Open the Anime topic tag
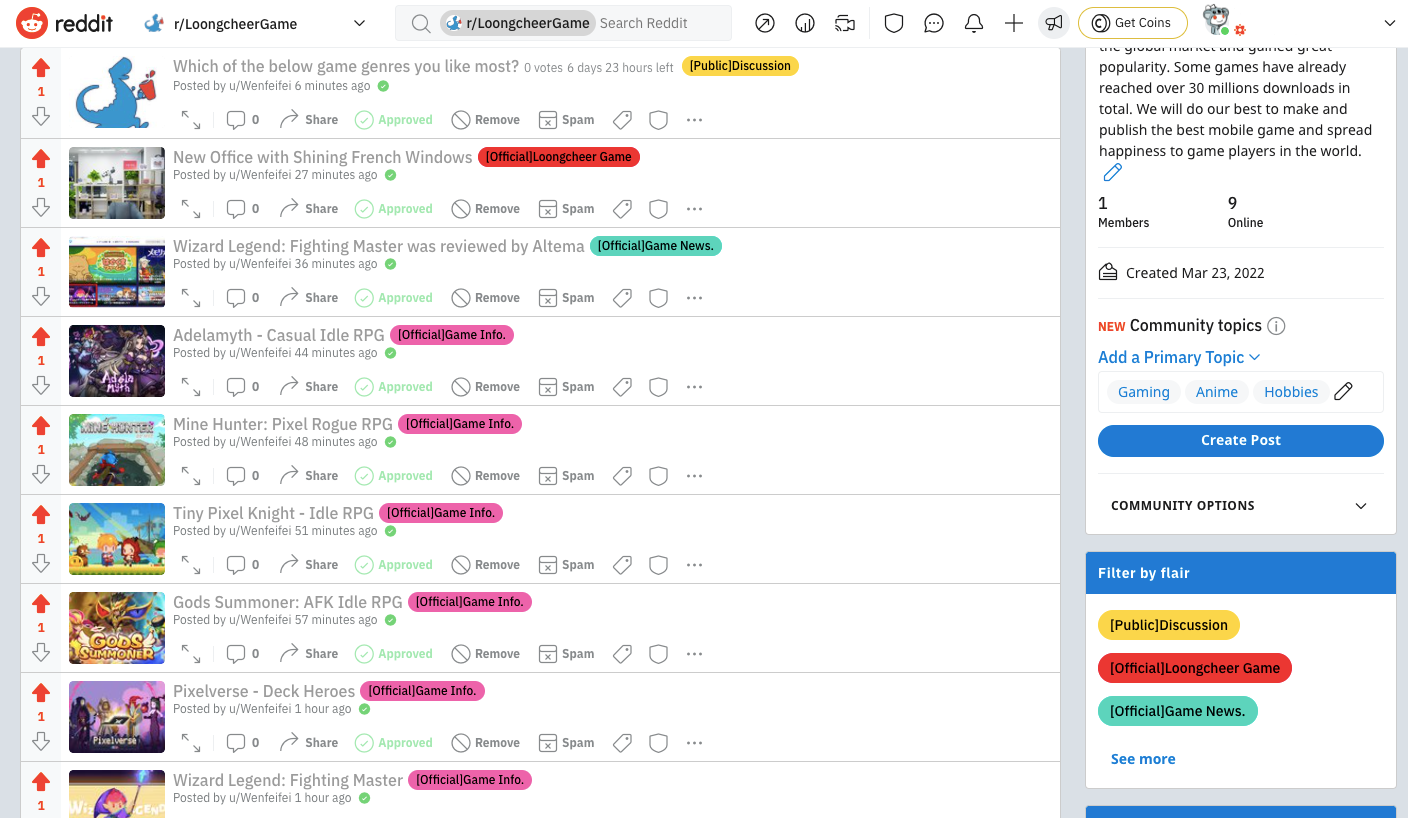The image size is (1408, 818). (x=1217, y=392)
